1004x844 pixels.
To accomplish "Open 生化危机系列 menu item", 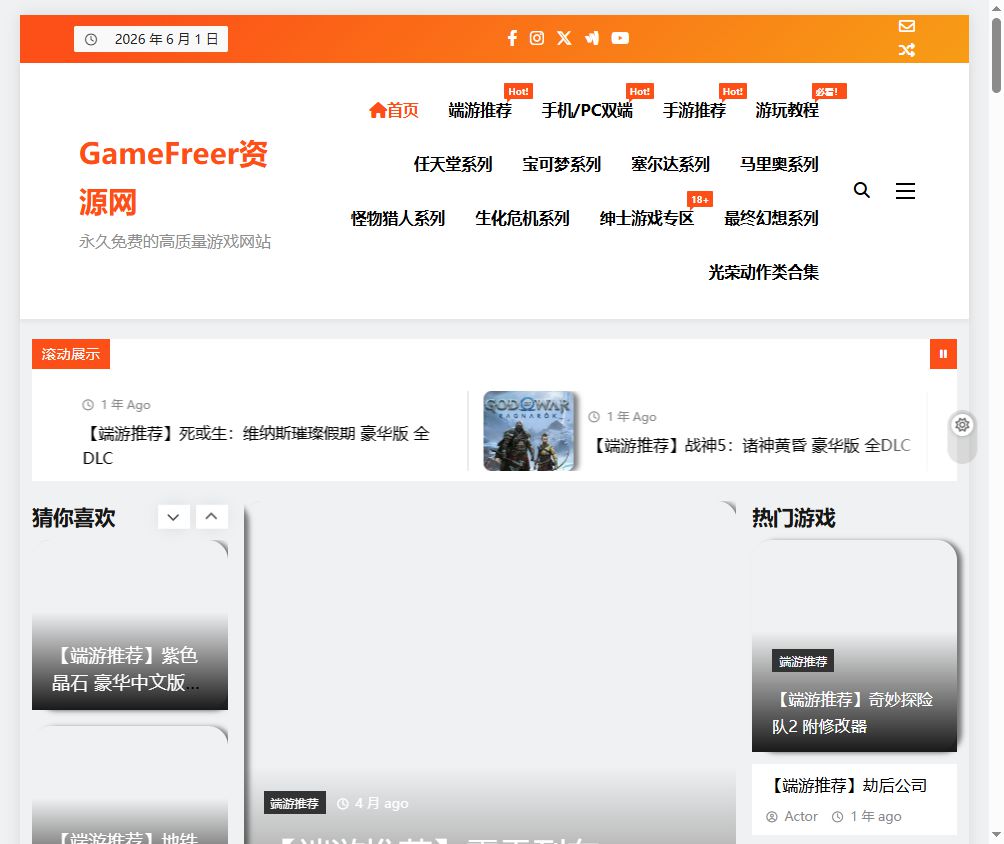I will [522, 218].
